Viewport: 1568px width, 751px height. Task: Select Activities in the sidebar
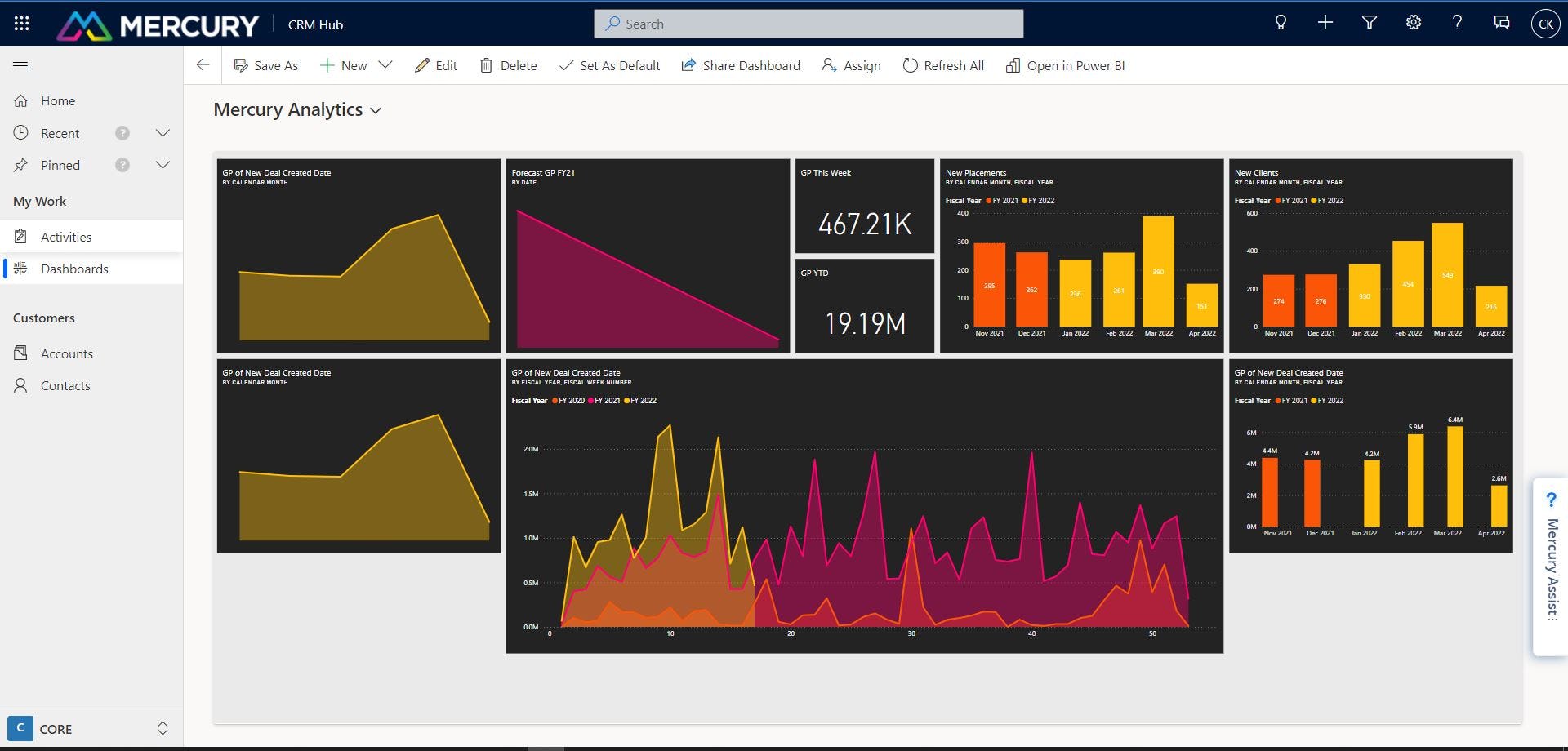tap(66, 237)
